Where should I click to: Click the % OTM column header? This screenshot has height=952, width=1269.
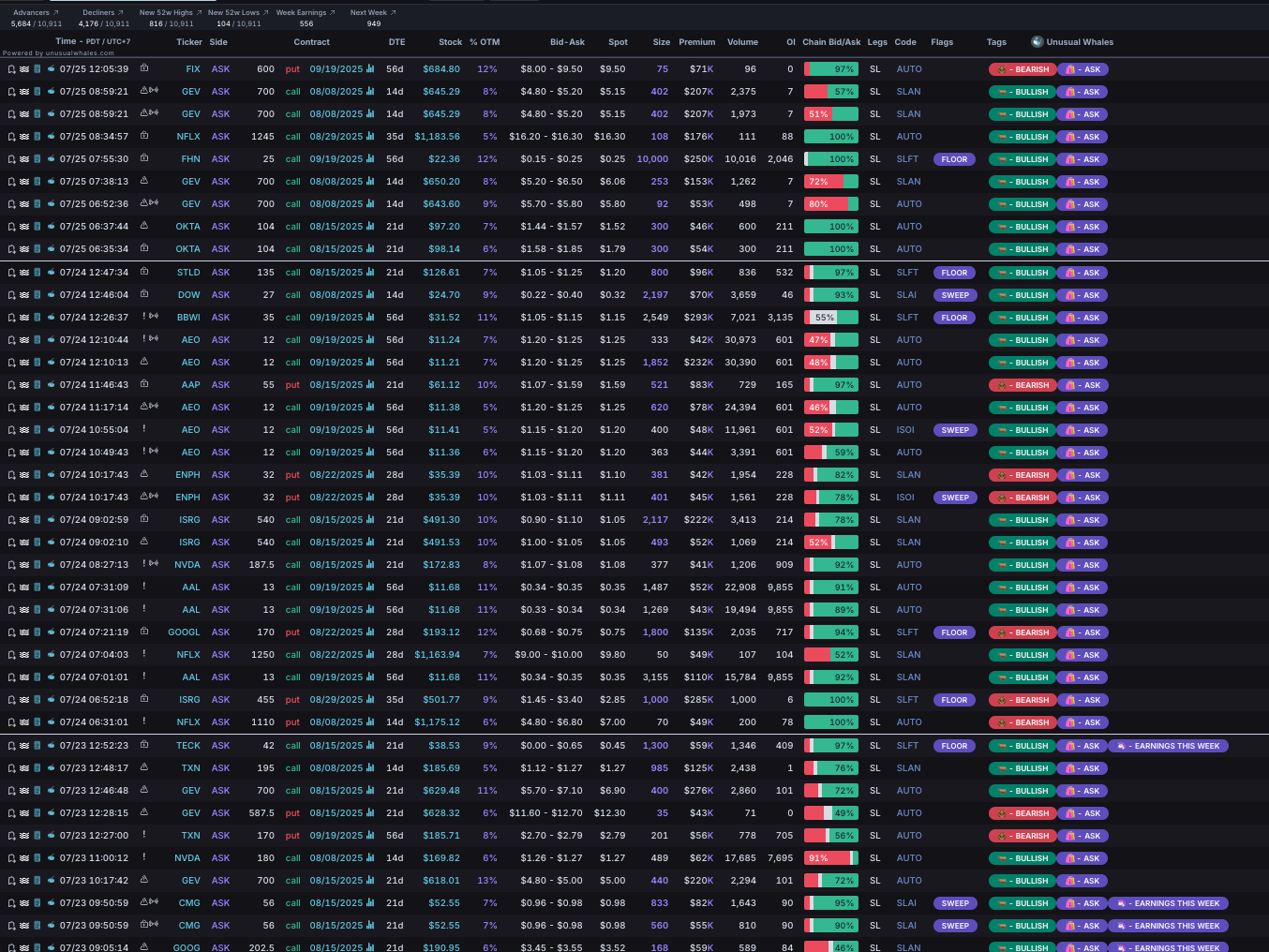click(485, 42)
